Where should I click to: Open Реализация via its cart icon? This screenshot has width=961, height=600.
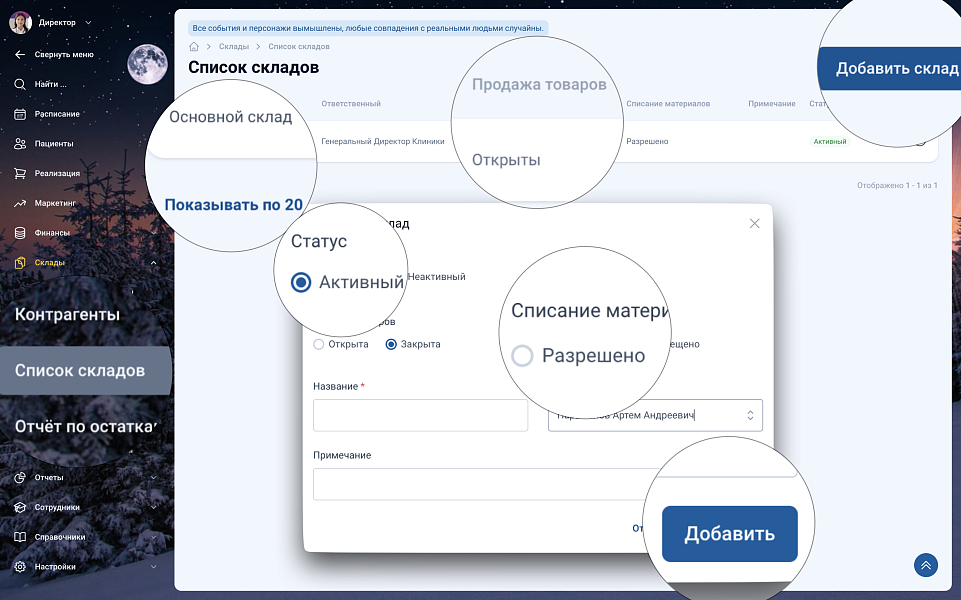20,174
